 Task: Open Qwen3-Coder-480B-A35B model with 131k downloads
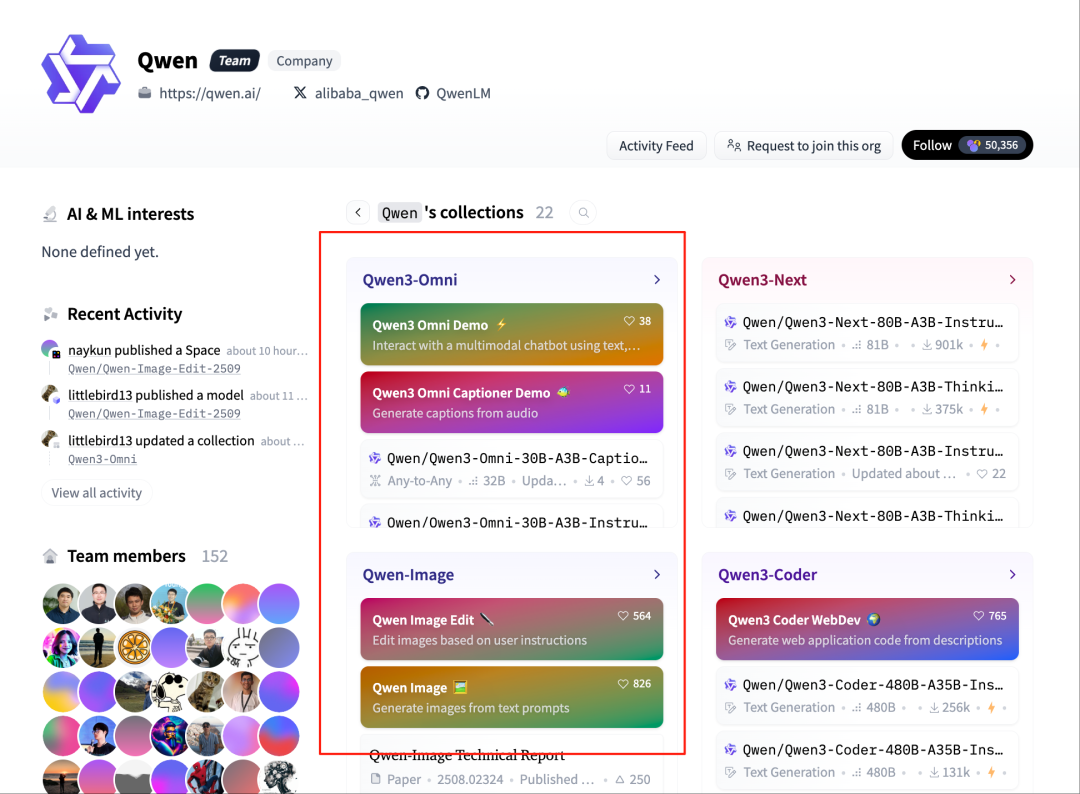point(867,760)
